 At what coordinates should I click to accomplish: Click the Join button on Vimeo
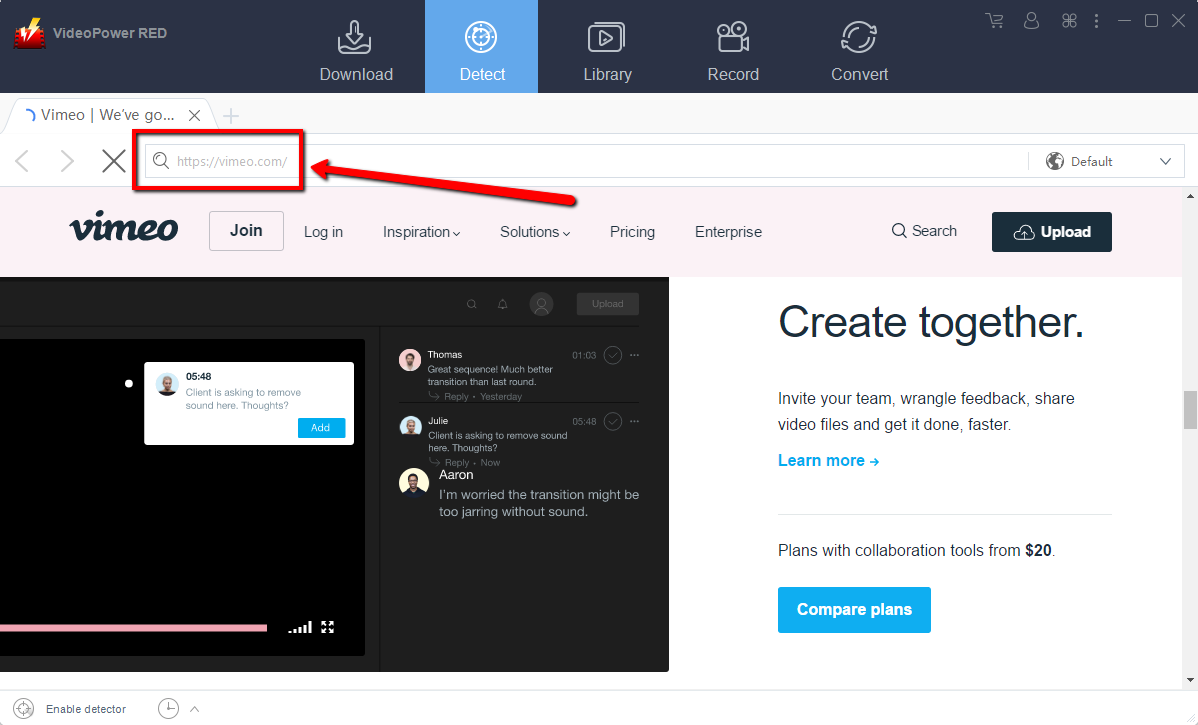click(246, 231)
